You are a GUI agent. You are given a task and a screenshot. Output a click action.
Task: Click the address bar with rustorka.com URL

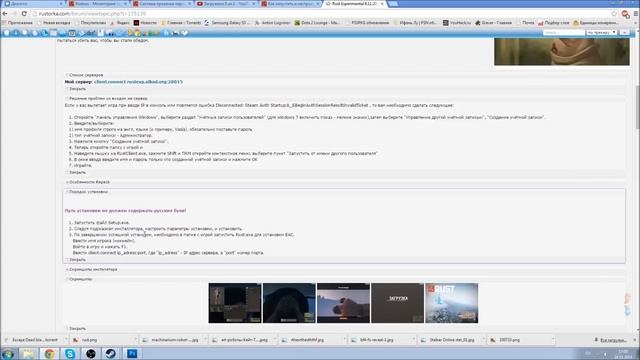coord(322,13)
